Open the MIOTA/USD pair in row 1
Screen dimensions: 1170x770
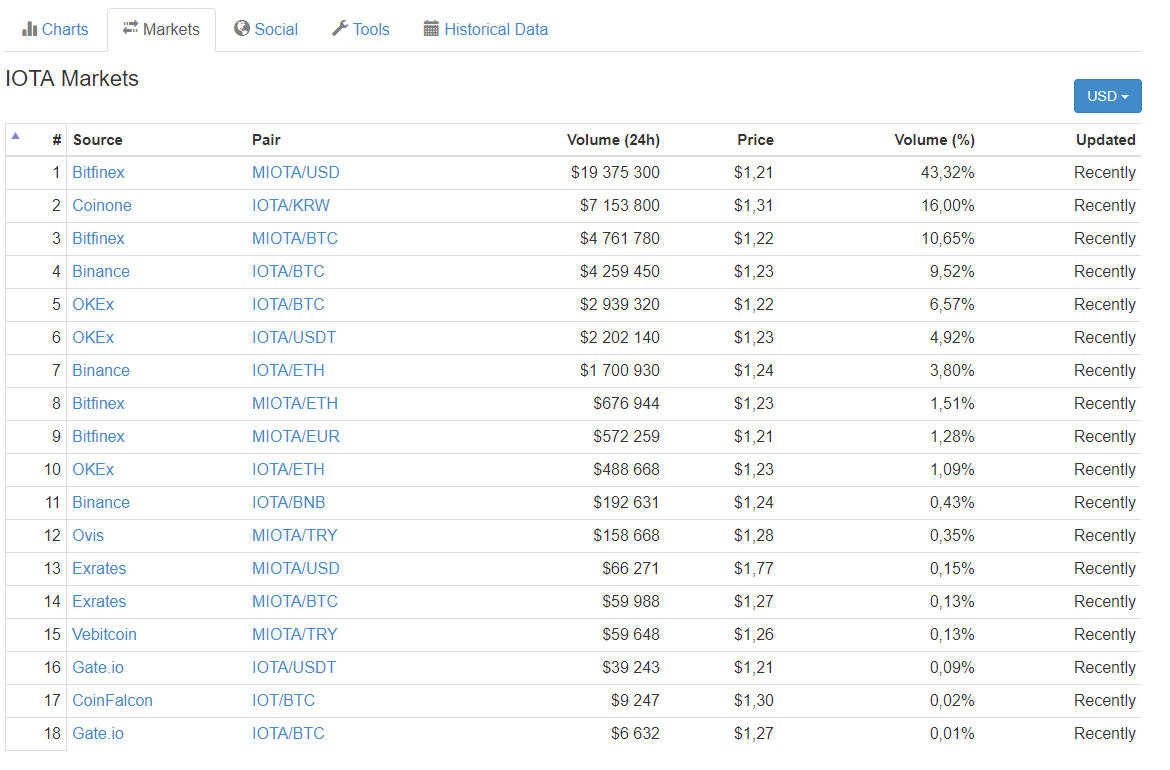point(295,172)
